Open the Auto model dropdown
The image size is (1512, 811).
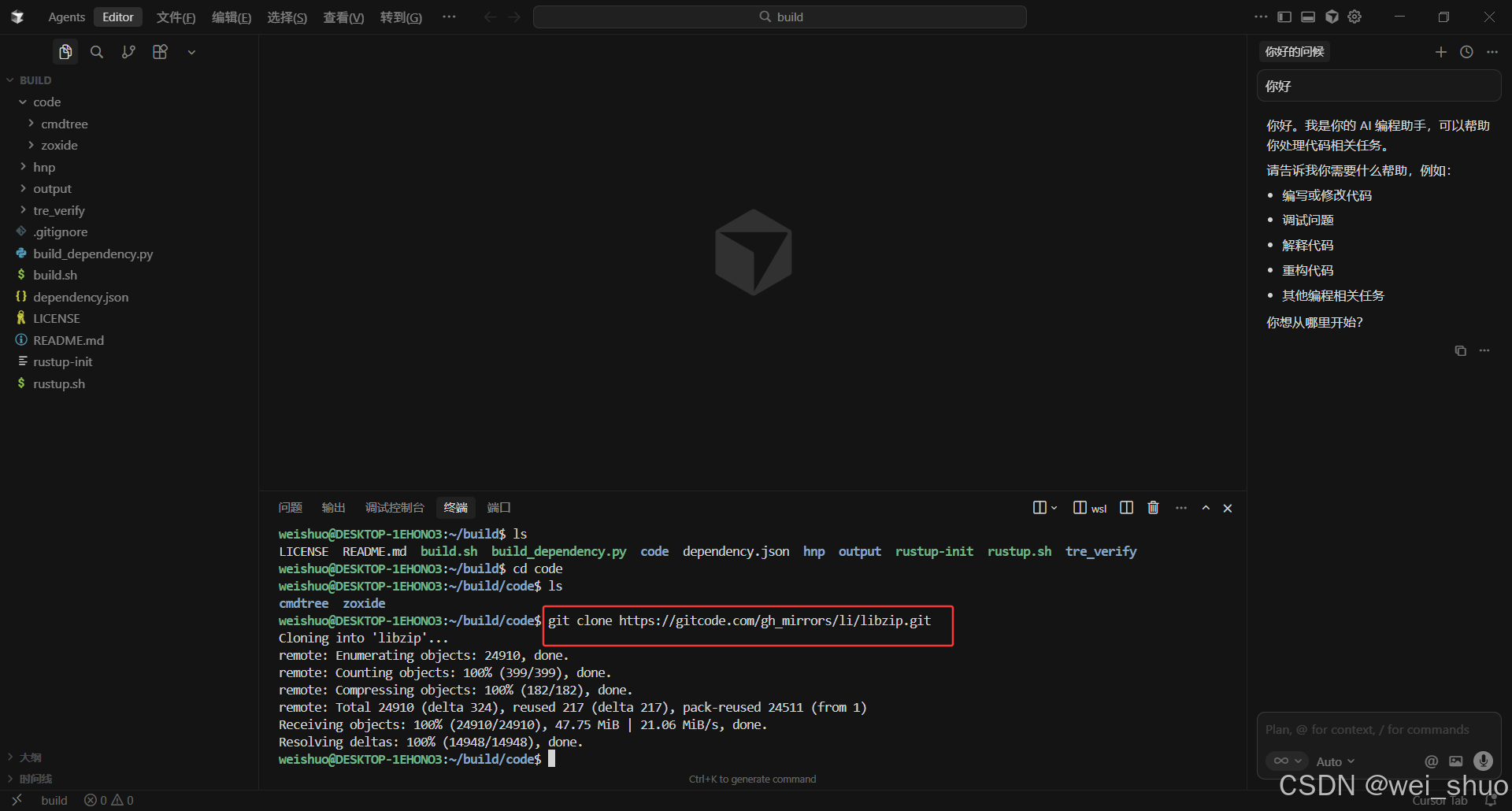(x=1336, y=761)
